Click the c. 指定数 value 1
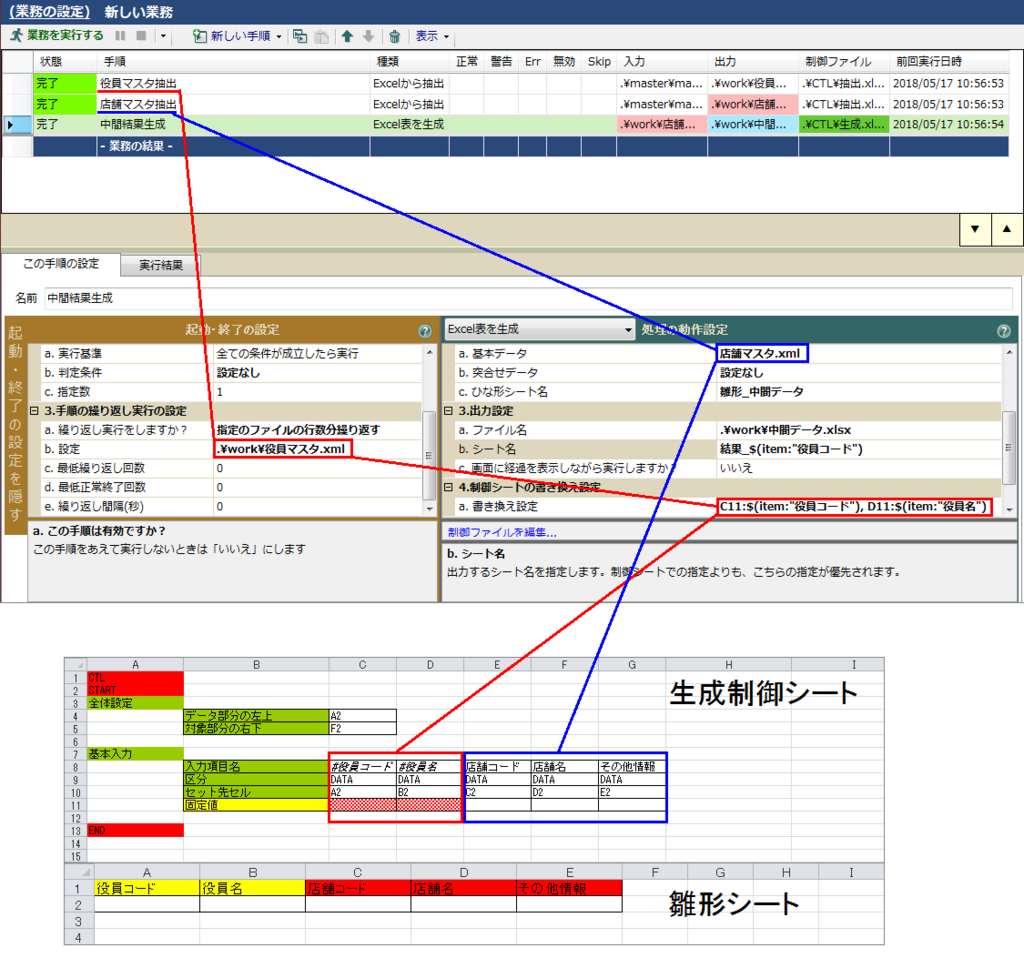1024x978 pixels. [x=220, y=392]
